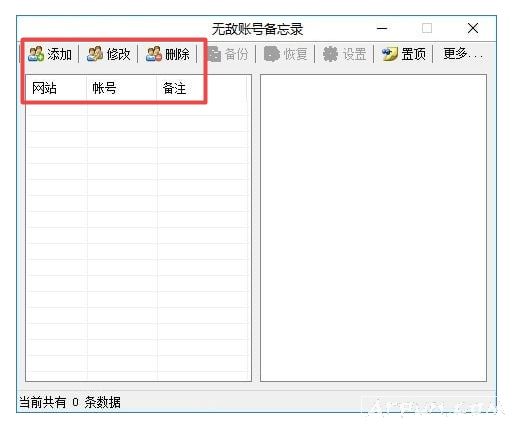Select the first empty row in account list
The width and height of the screenshot is (512, 426).
click(x=138, y=109)
